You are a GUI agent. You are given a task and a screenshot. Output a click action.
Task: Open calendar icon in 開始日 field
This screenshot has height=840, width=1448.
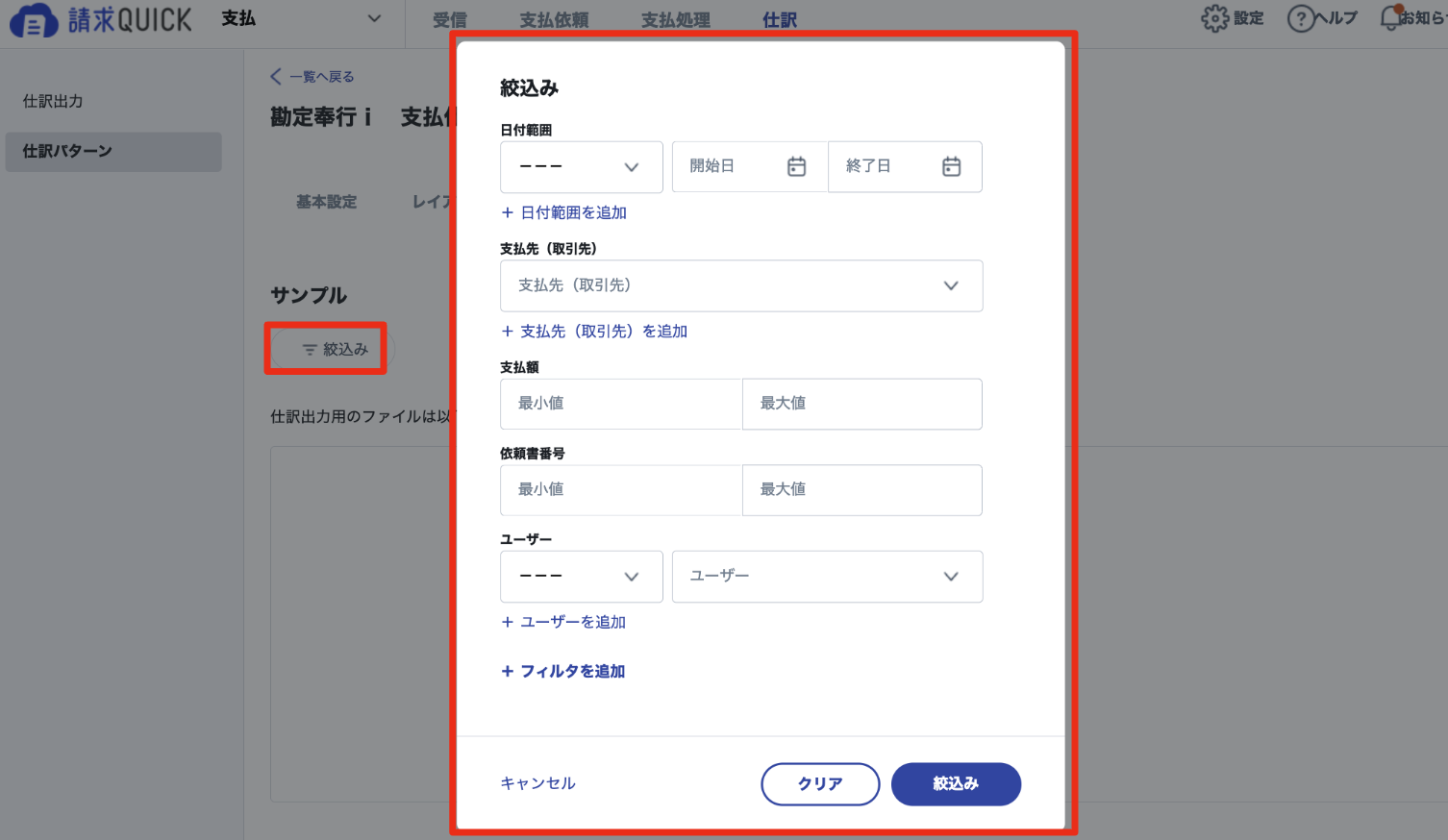pos(796,166)
